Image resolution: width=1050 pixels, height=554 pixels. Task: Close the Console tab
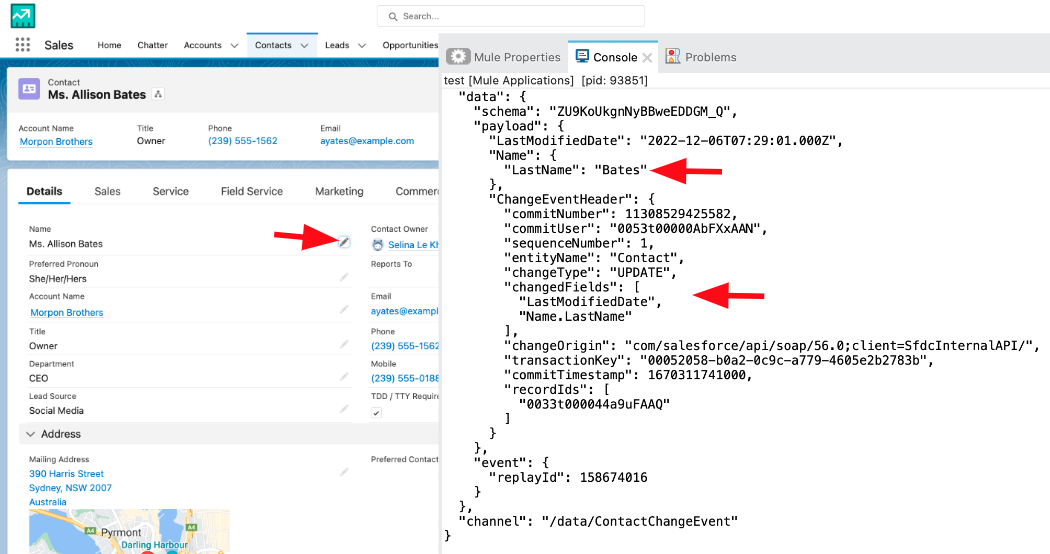647,58
